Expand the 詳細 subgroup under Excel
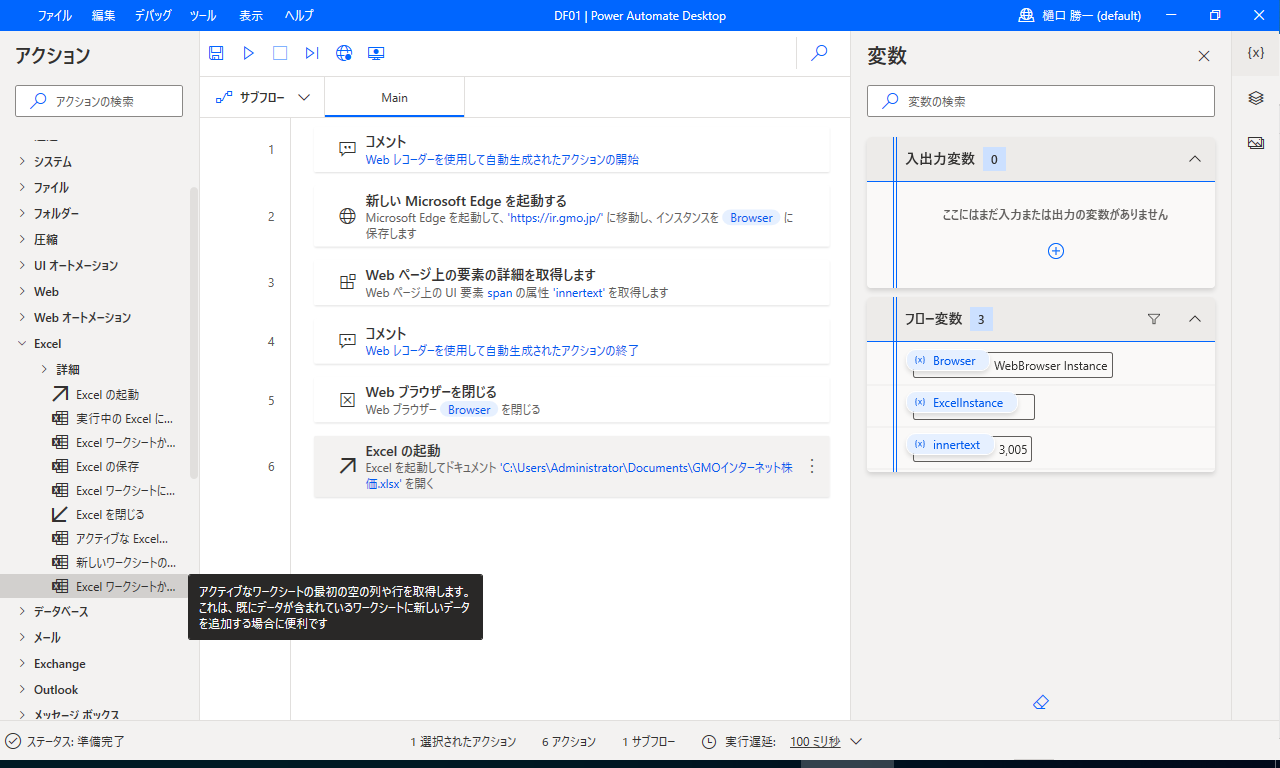 (x=44, y=369)
